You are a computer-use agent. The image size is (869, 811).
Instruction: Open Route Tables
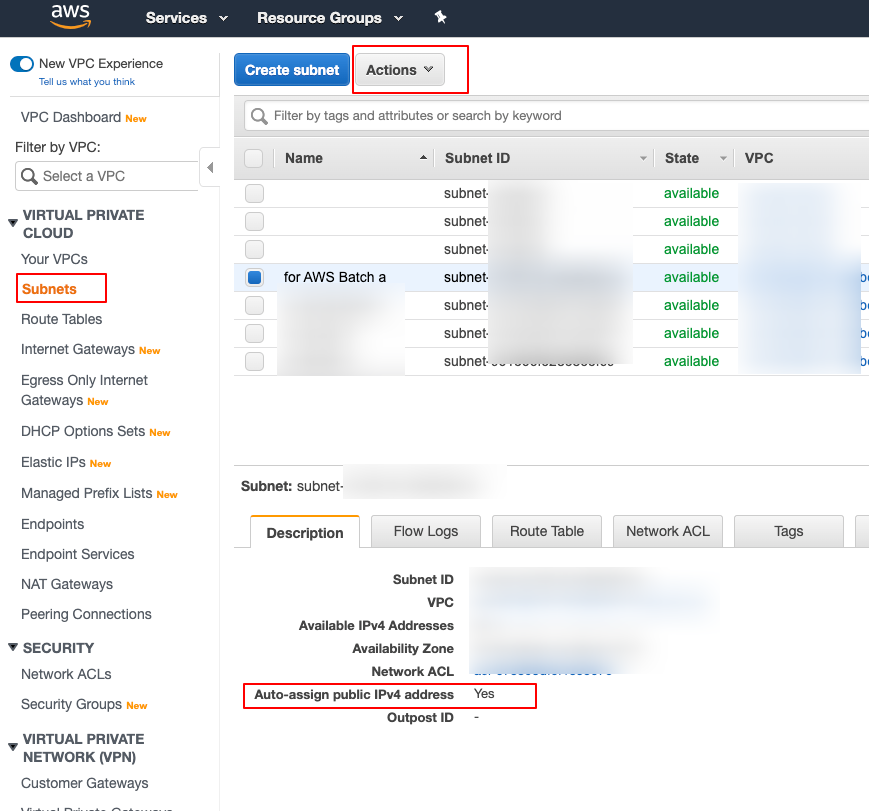[x=62, y=319]
